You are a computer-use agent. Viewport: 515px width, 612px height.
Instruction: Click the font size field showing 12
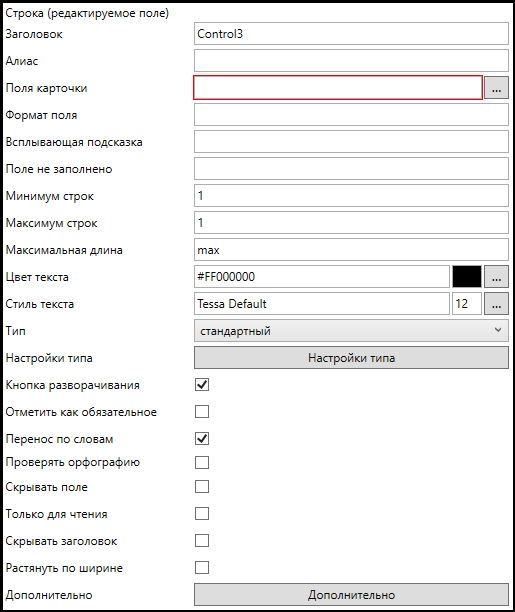click(x=467, y=303)
